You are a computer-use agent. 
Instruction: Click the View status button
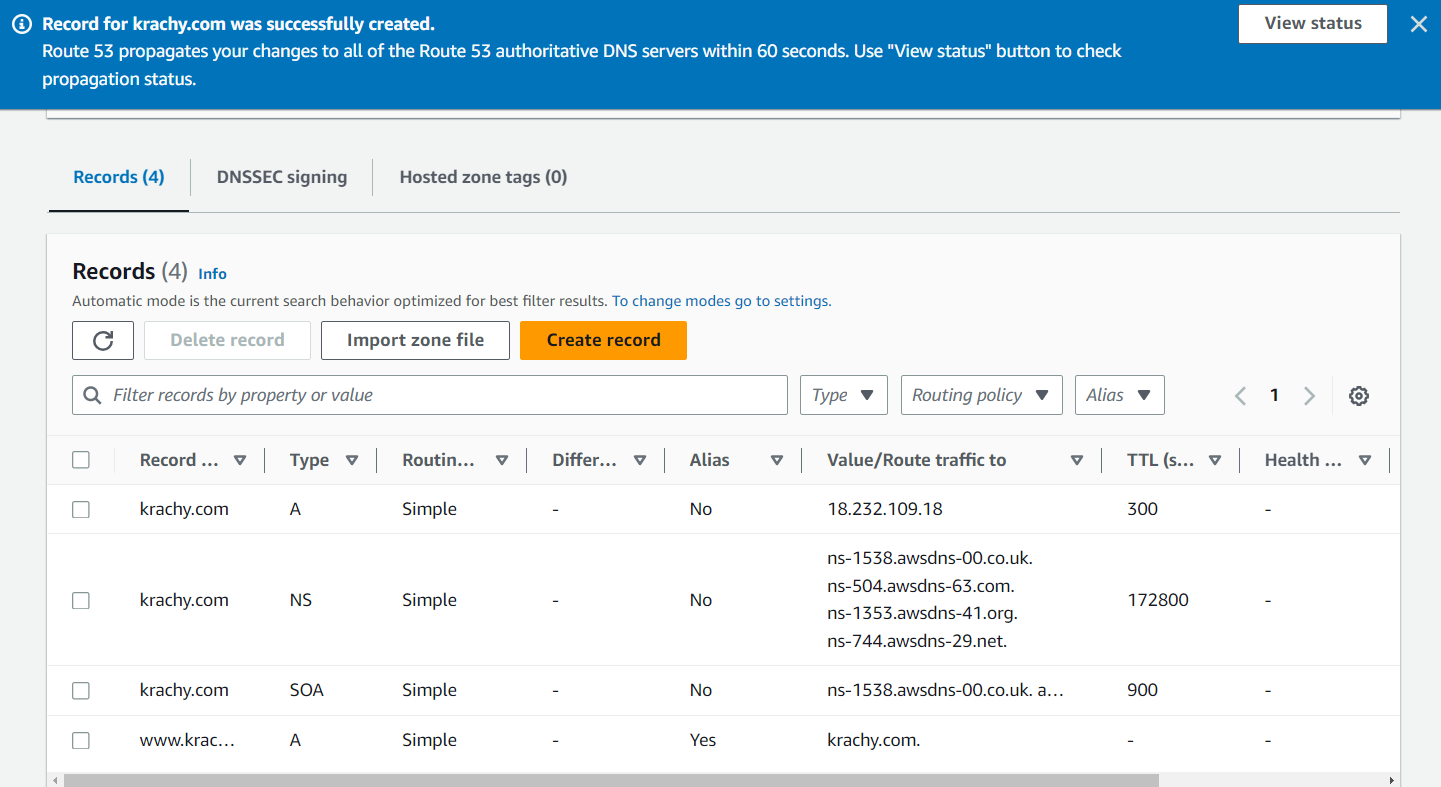tap(1313, 24)
